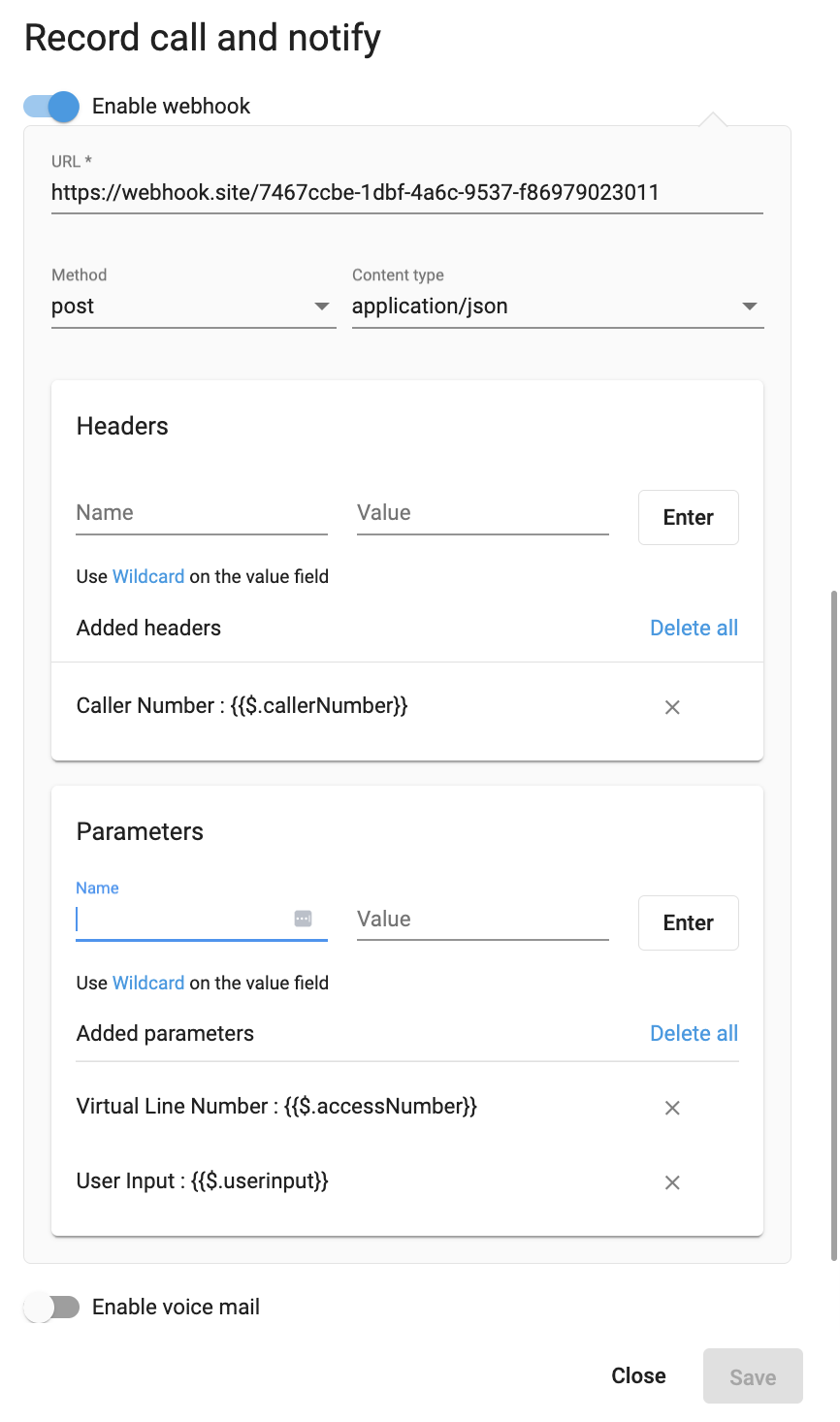
Task: Open Wildcard link under Parameters
Action: [x=148, y=983]
